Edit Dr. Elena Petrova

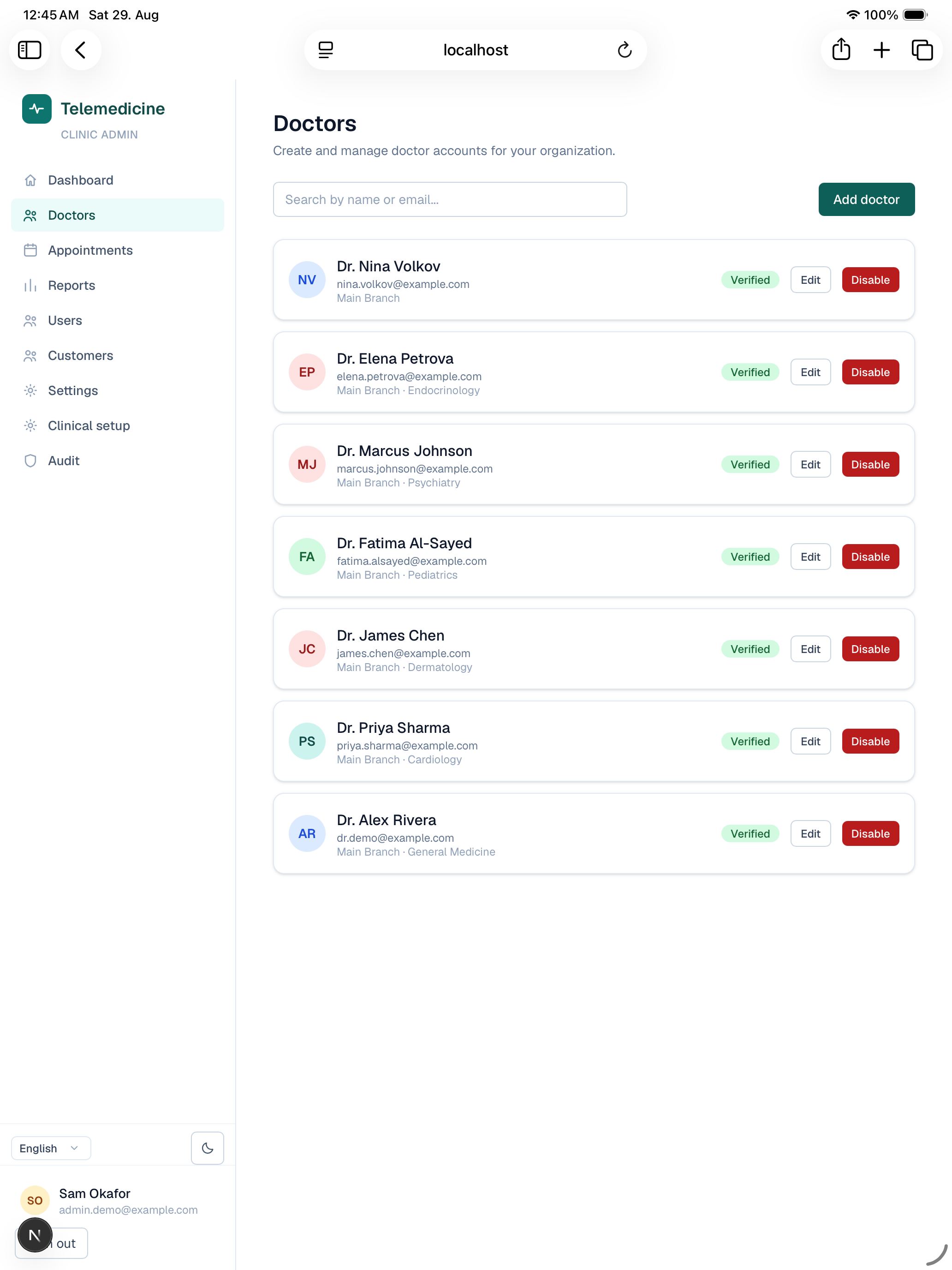pyautogui.click(x=810, y=372)
